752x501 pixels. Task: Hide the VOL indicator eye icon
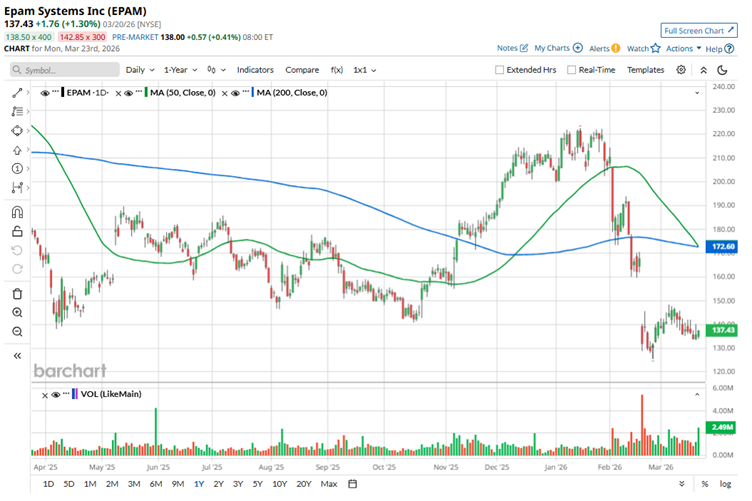point(56,395)
